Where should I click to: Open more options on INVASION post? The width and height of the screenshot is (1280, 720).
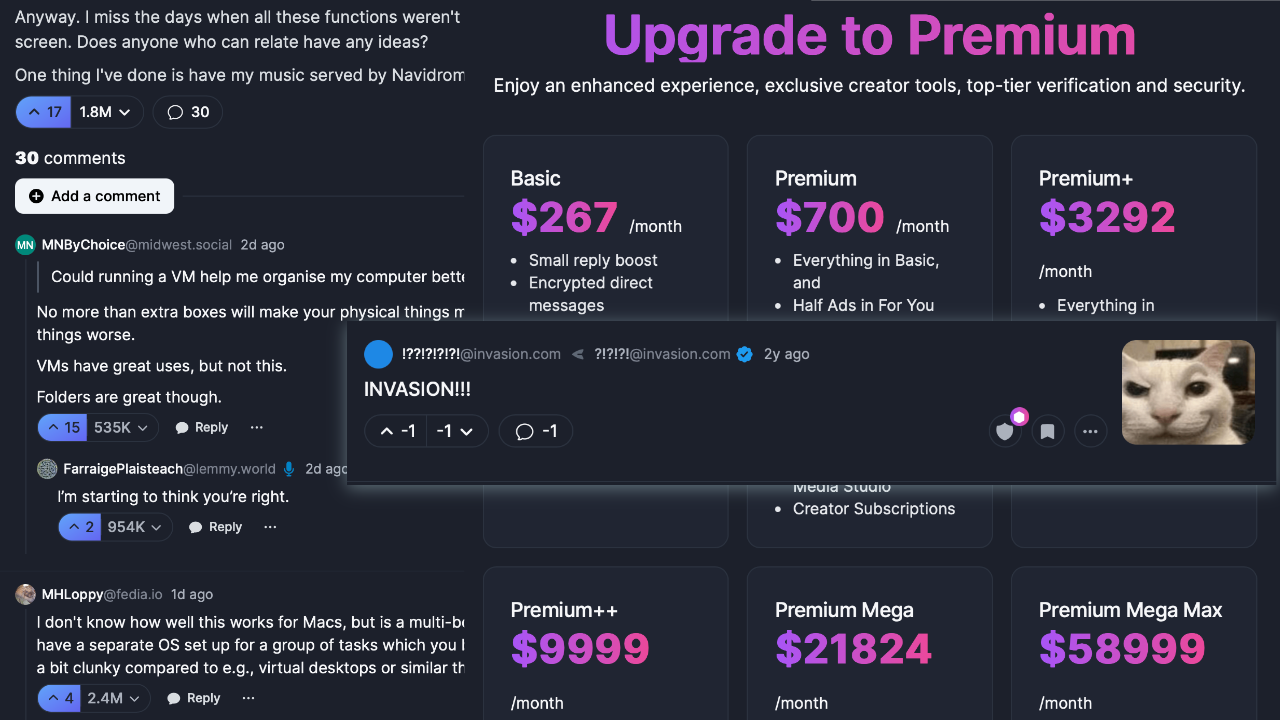coord(1090,431)
